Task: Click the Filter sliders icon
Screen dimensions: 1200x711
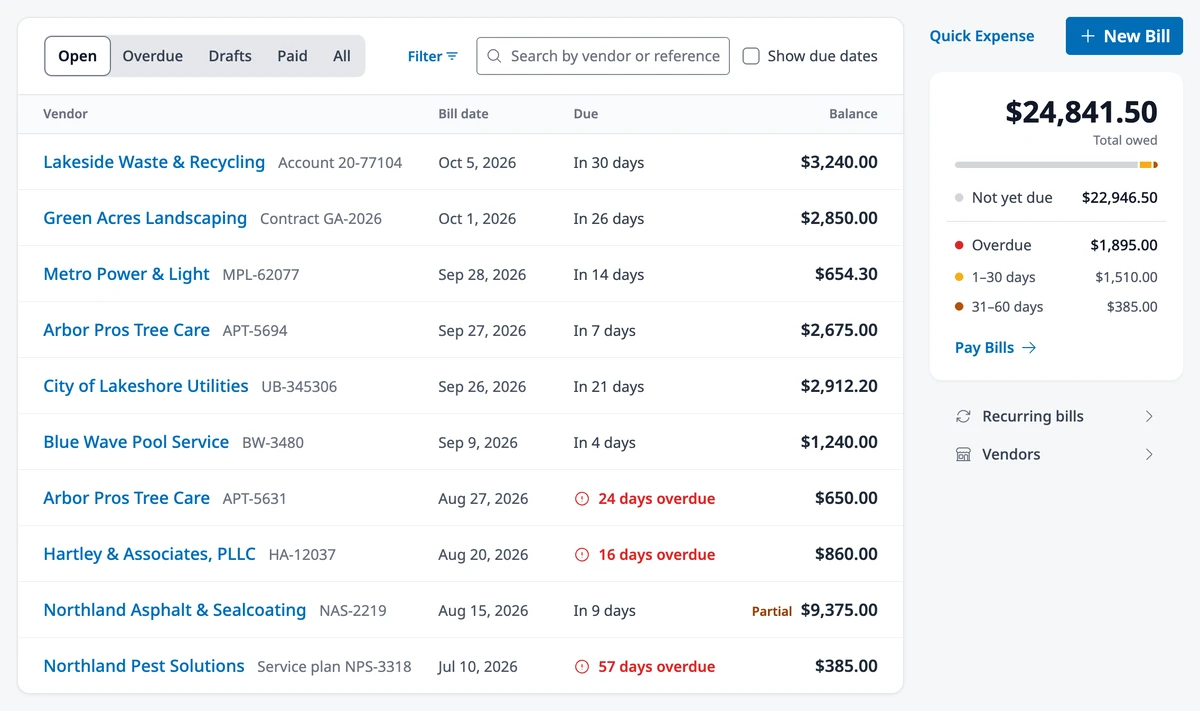Action: [452, 56]
